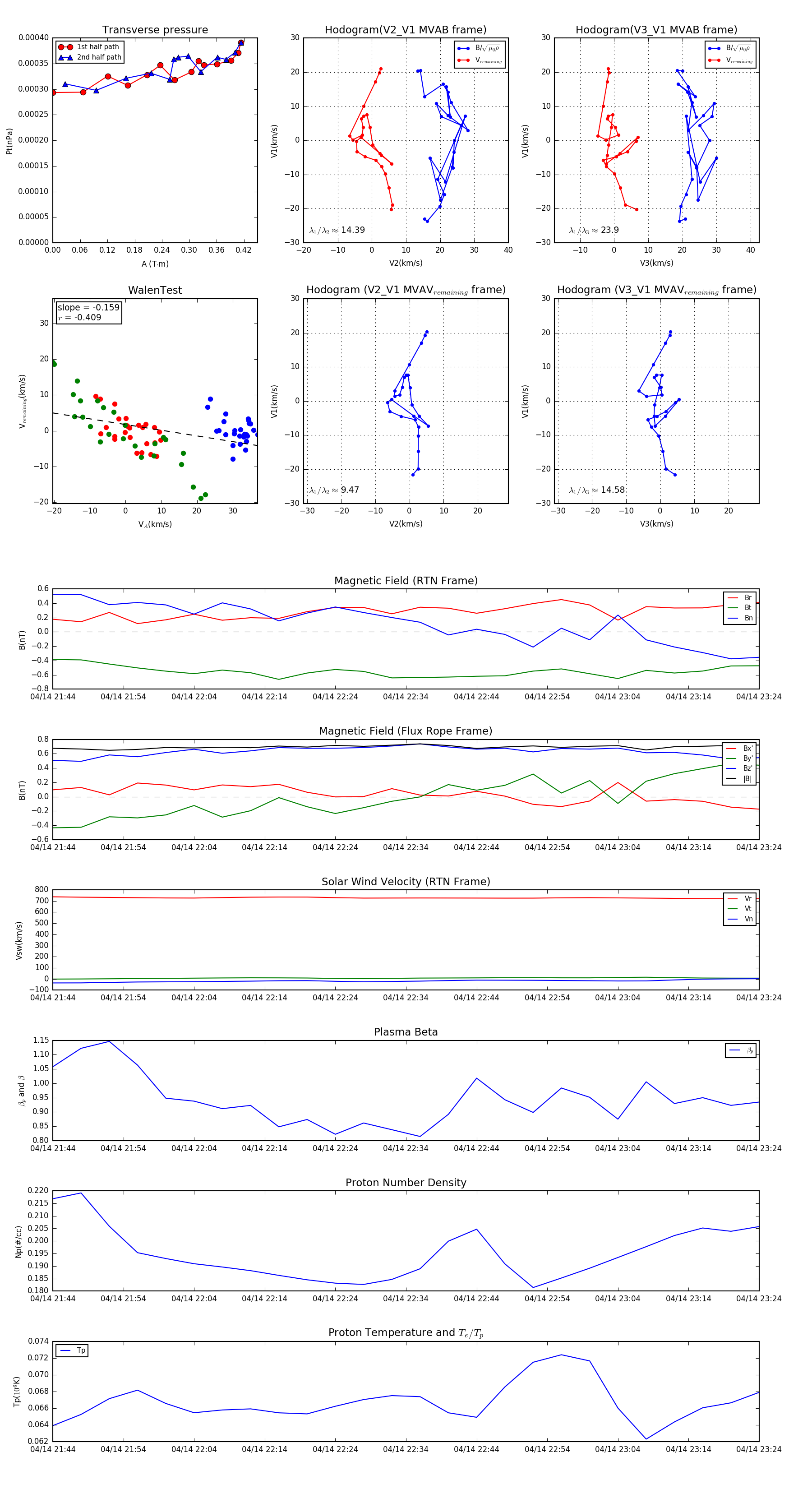Click the Bx' legend entry
Image resolution: width=812 pixels, height=1489 pixels.
(x=739, y=749)
